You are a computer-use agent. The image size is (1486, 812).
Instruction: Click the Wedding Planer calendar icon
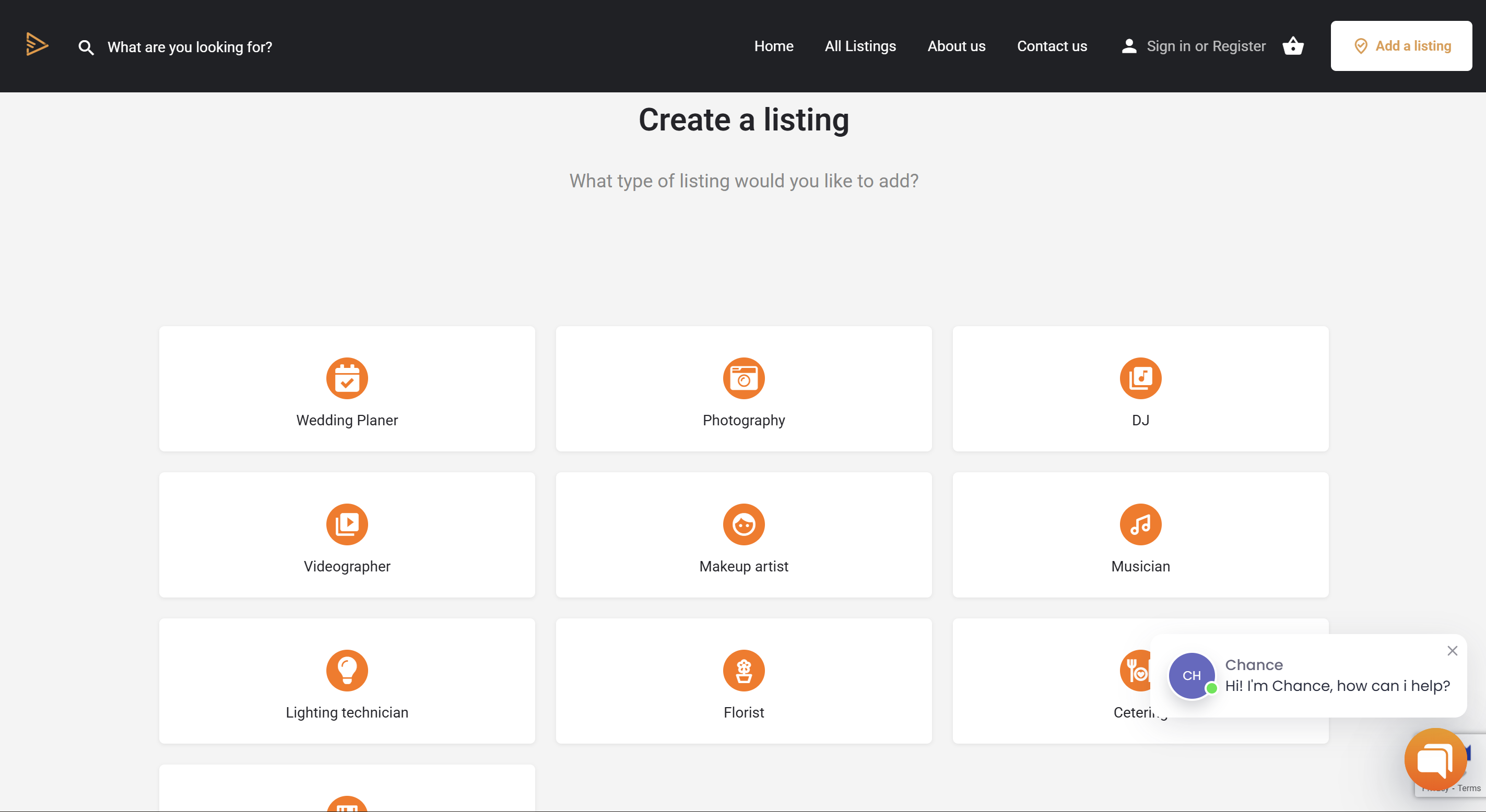(x=347, y=378)
